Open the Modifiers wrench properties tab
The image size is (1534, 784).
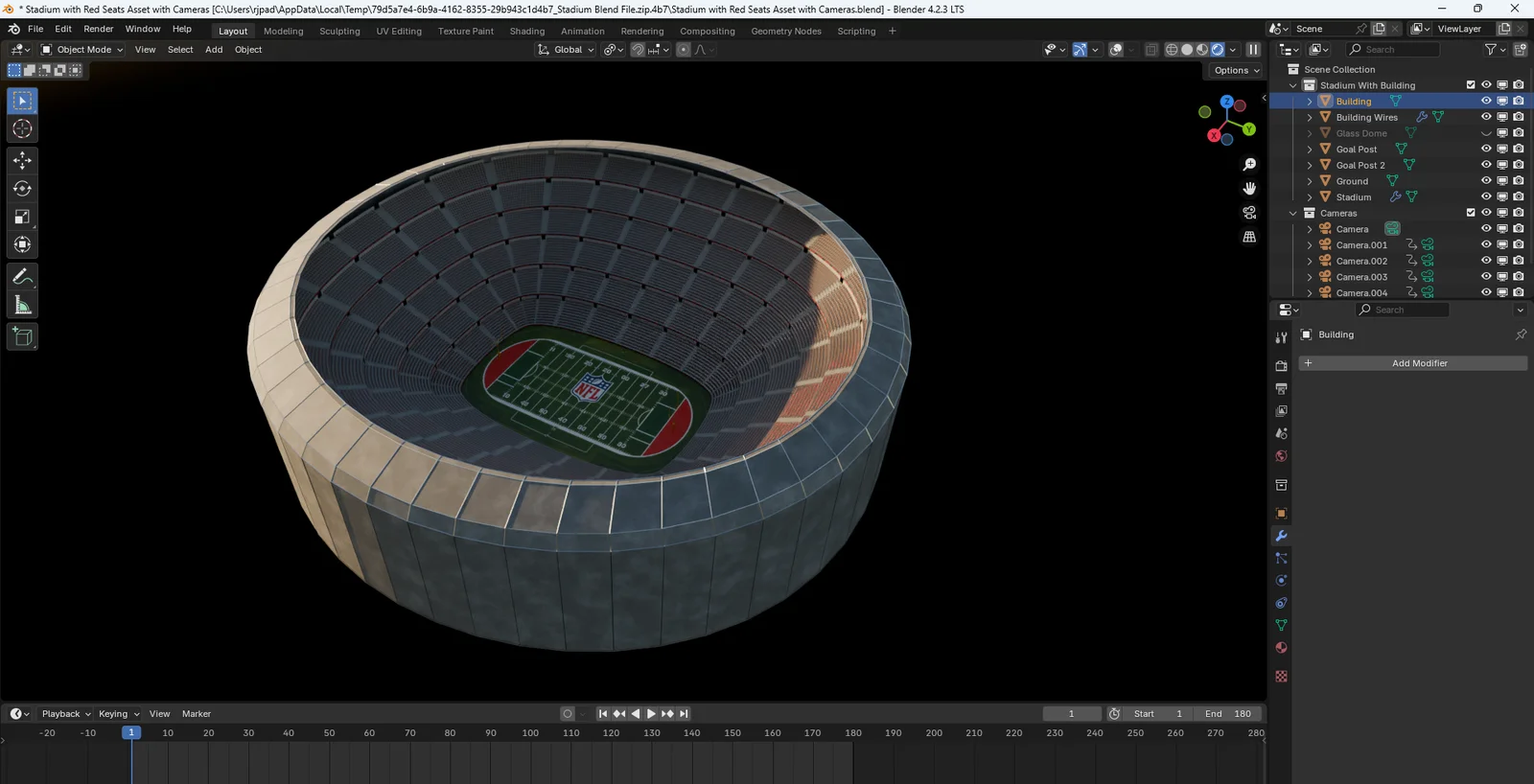click(1281, 536)
